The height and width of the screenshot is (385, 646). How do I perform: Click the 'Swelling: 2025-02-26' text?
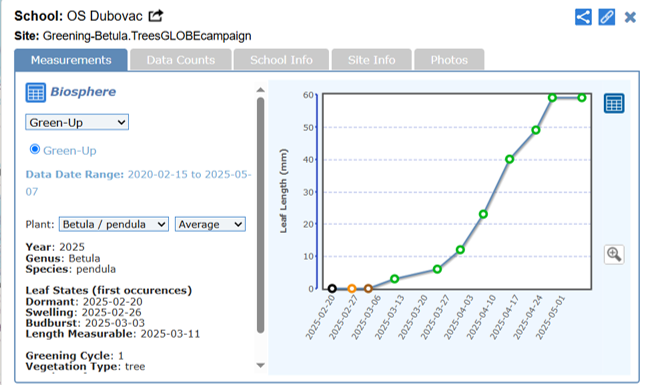click(83, 312)
